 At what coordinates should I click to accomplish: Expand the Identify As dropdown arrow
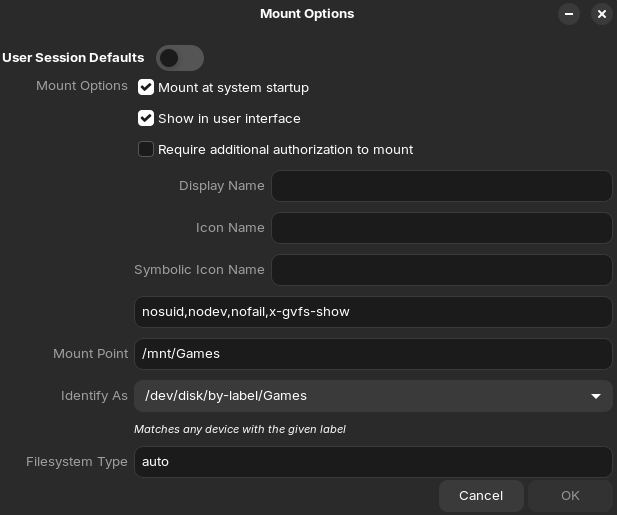[596, 396]
